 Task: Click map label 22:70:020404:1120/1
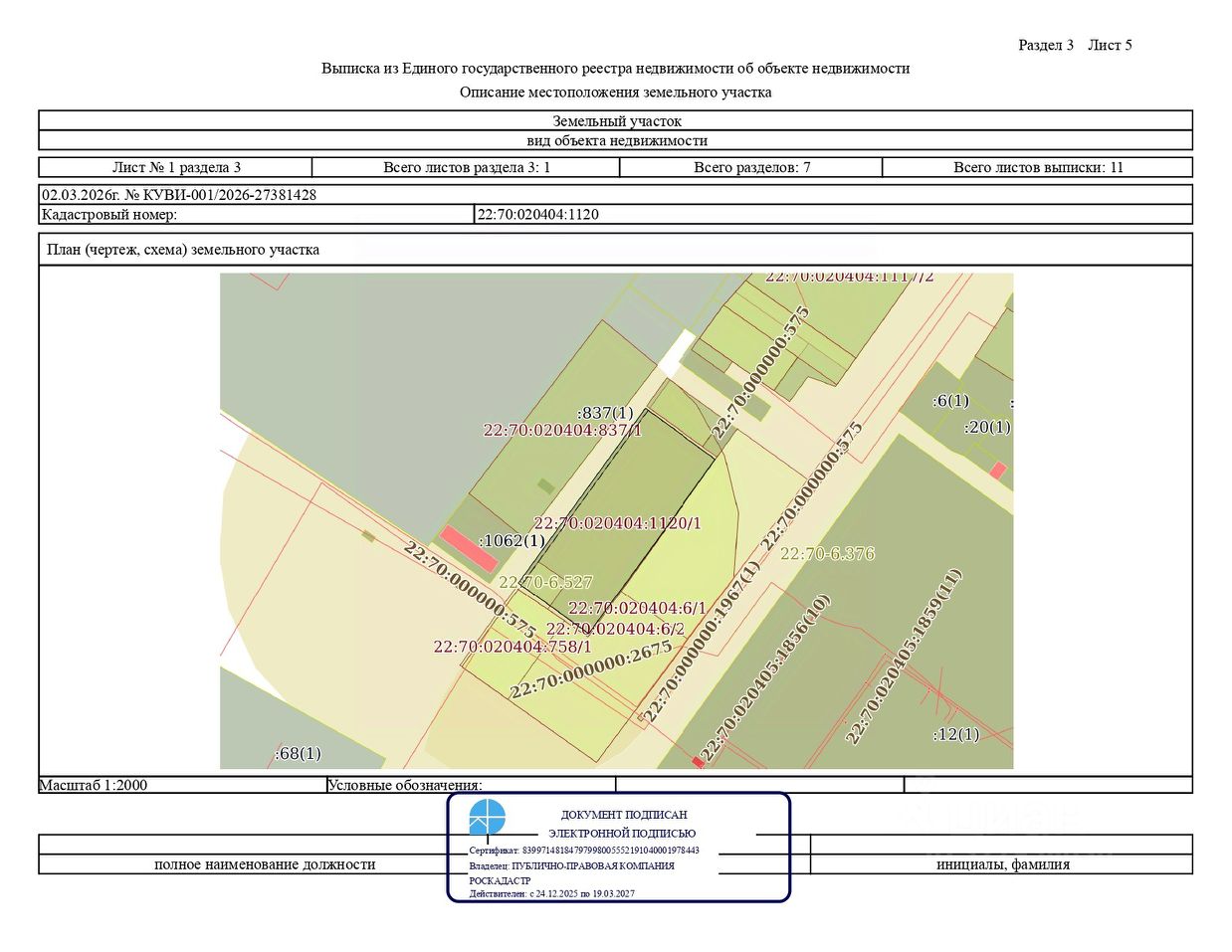617,523
